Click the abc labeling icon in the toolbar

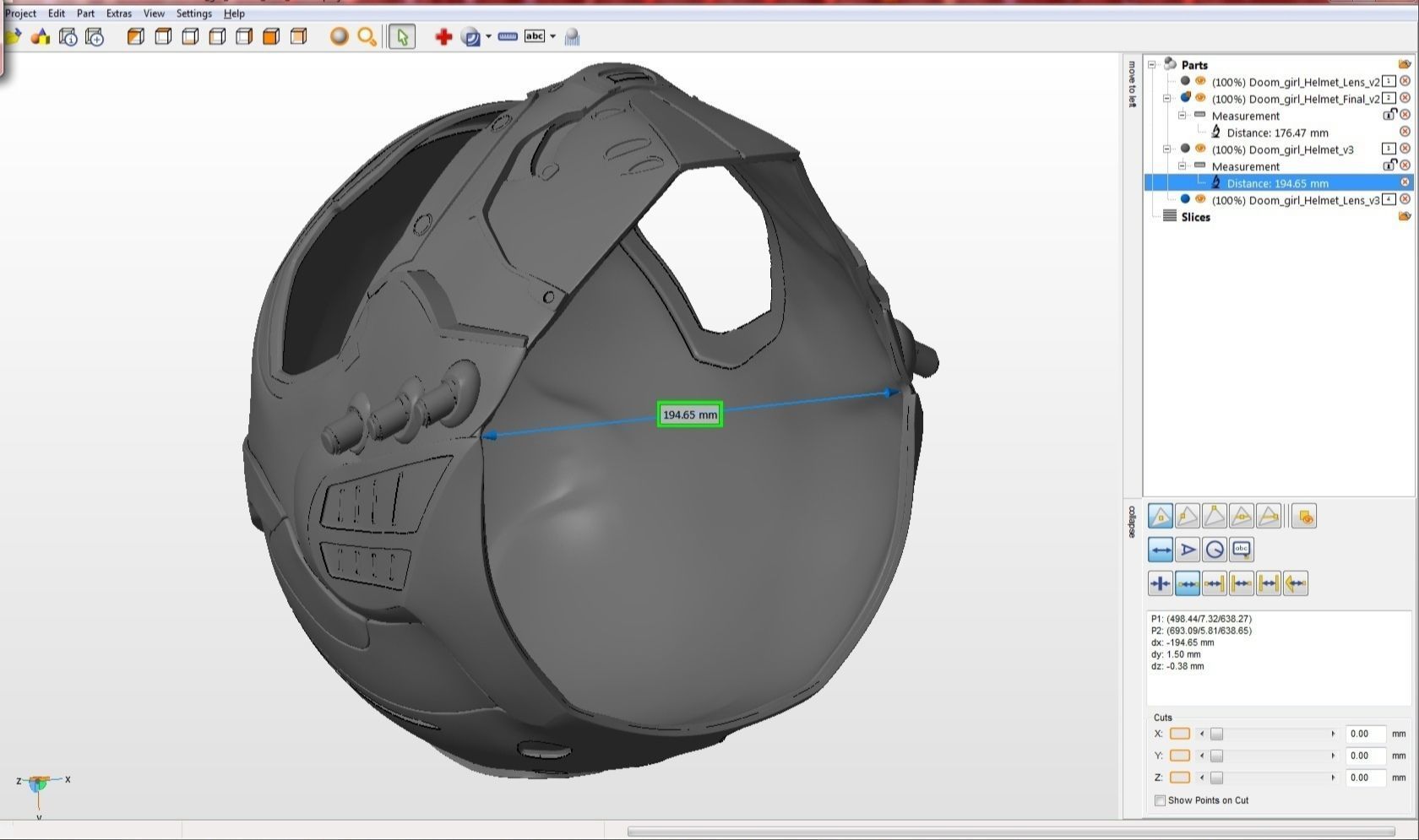pyautogui.click(x=535, y=36)
